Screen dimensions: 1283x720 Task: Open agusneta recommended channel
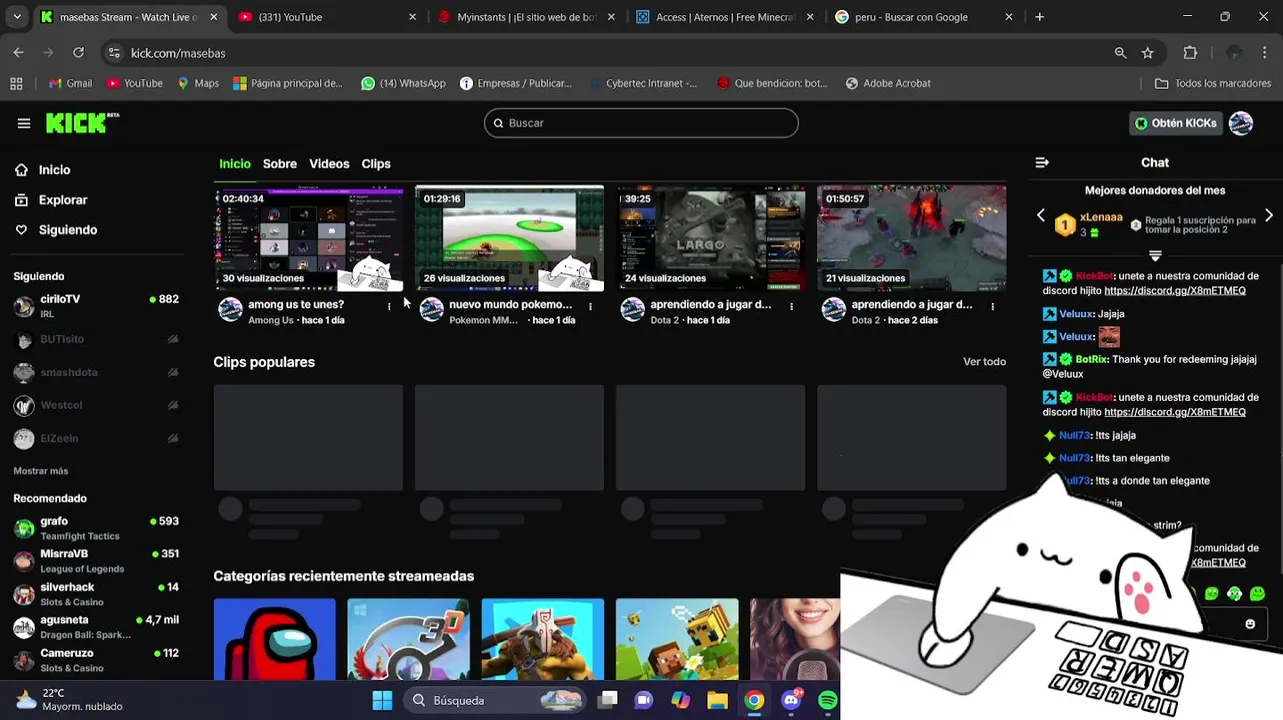point(96,627)
